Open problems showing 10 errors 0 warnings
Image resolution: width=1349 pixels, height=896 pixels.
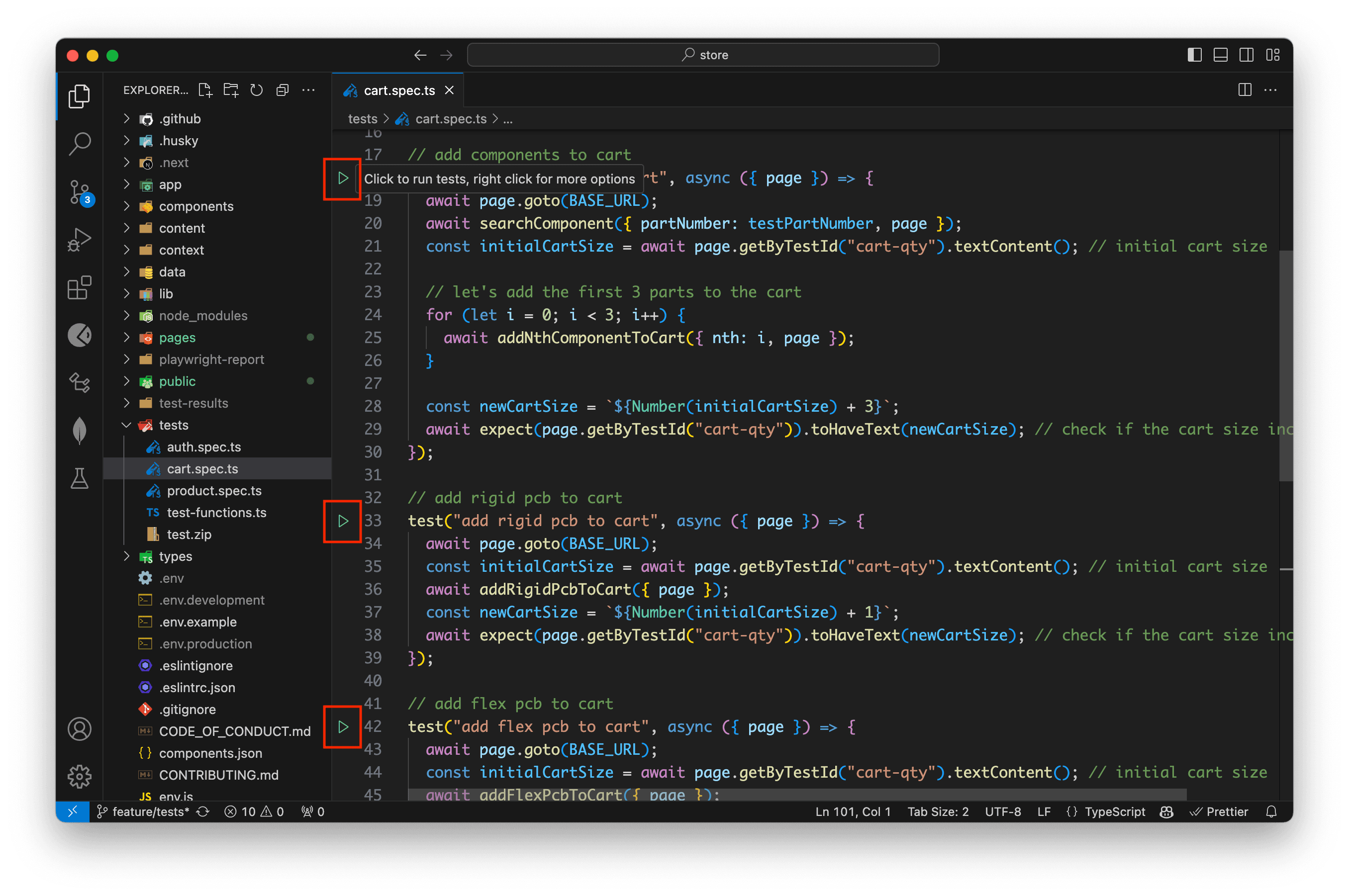tap(254, 811)
